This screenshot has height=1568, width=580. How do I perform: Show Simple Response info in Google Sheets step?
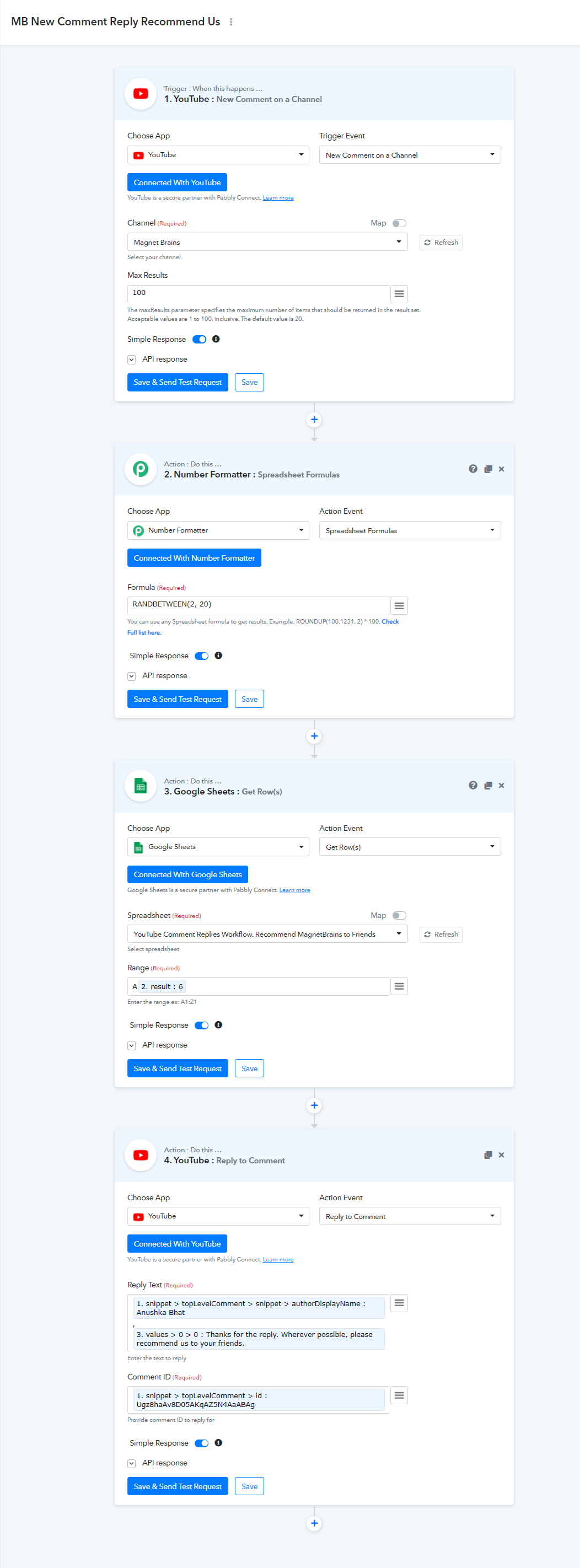point(218,1025)
